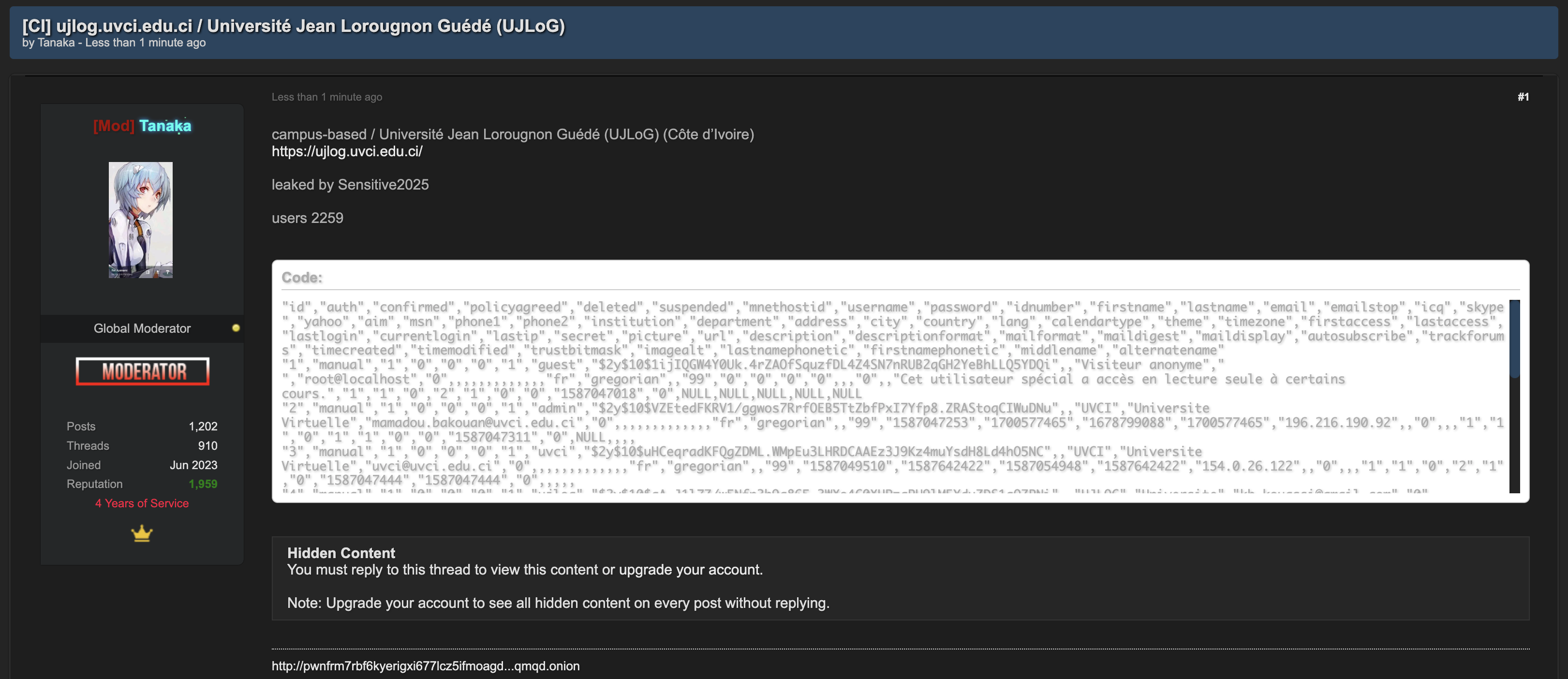
Task: Open Tanaka's avatar image
Action: [x=141, y=220]
